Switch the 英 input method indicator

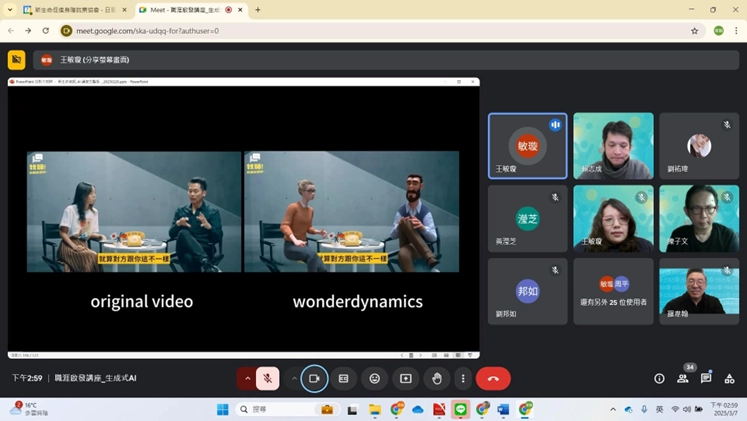[x=659, y=409]
